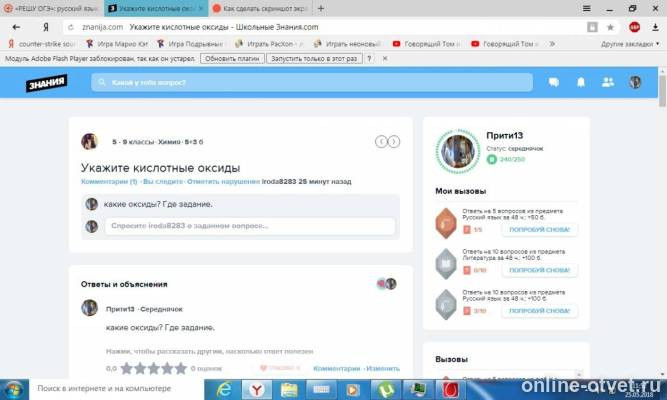
Task: Click Попробуй снова for third Русский язык challenge
Action: point(539,311)
